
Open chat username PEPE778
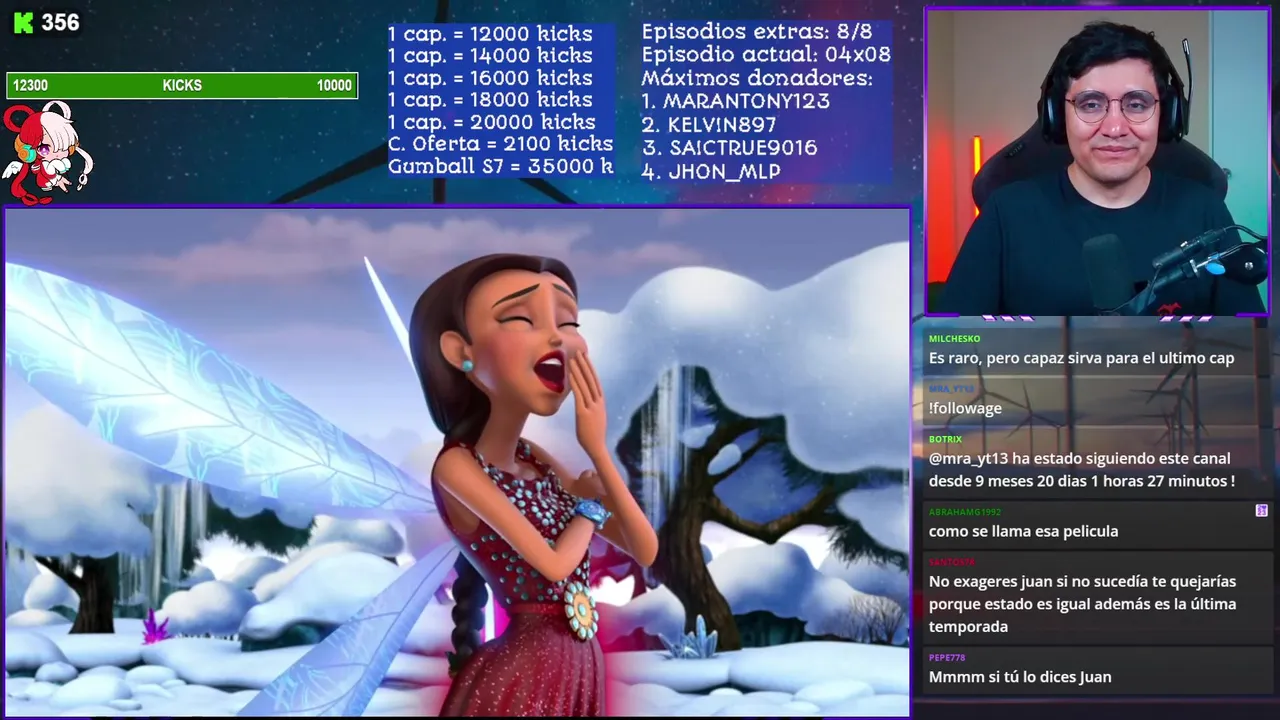947,658
